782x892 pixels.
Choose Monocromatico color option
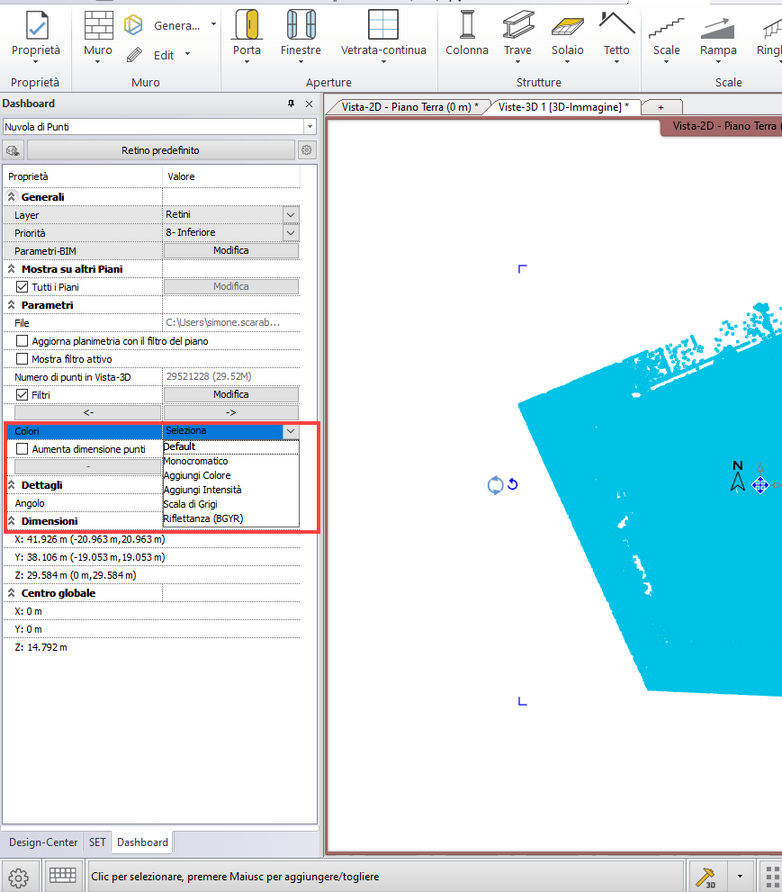(231, 461)
